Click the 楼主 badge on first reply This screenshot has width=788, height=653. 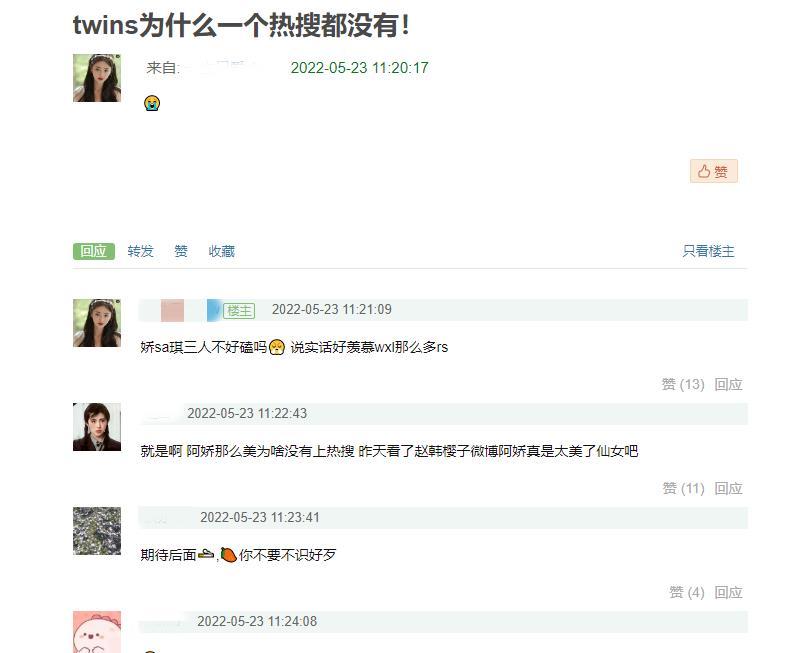click(239, 311)
